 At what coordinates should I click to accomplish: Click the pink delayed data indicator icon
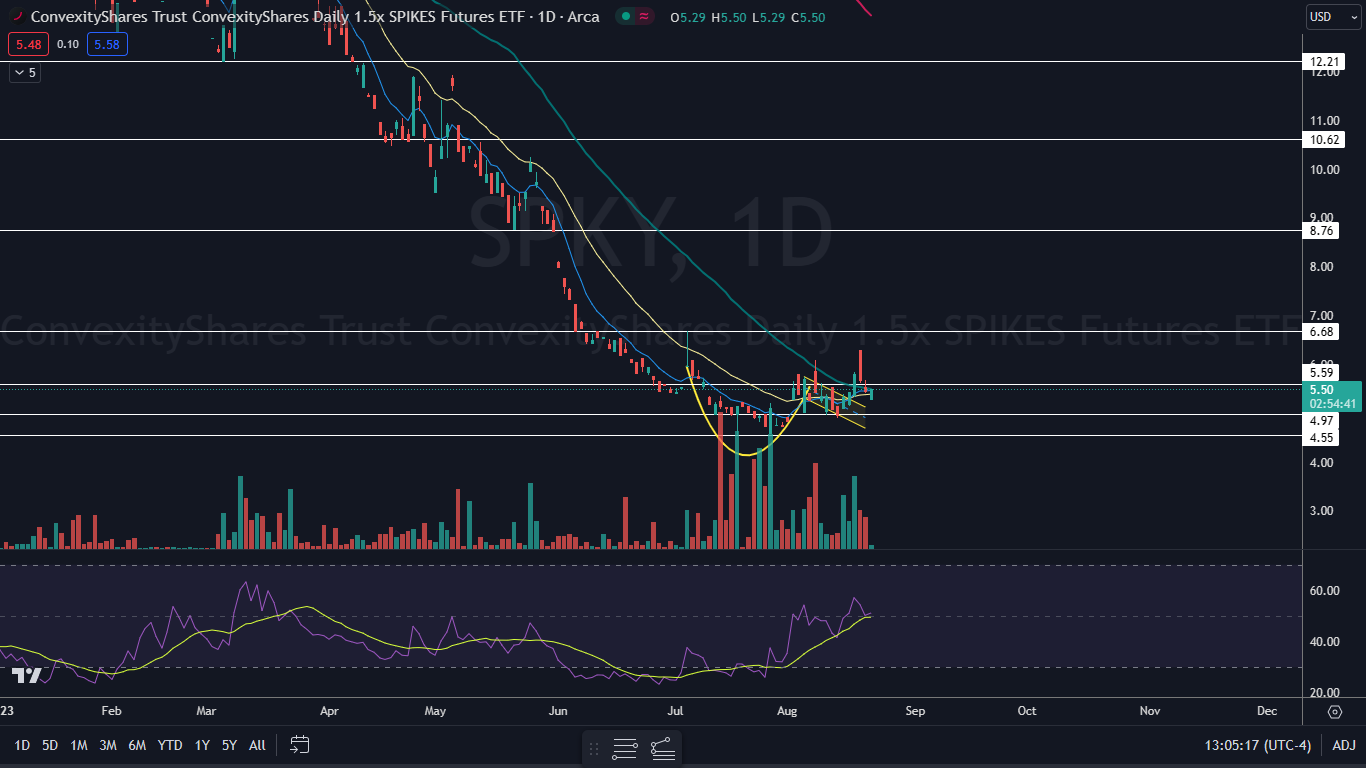[x=645, y=17]
